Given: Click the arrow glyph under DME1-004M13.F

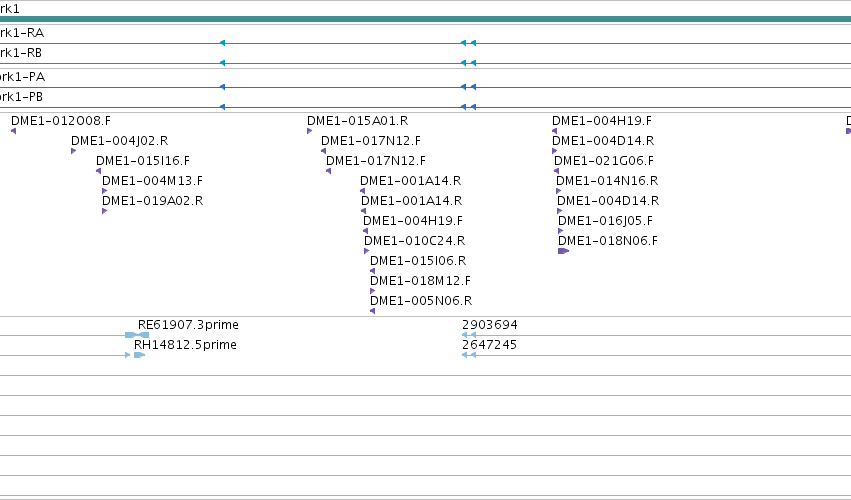Looking at the screenshot, I should (104, 191).
